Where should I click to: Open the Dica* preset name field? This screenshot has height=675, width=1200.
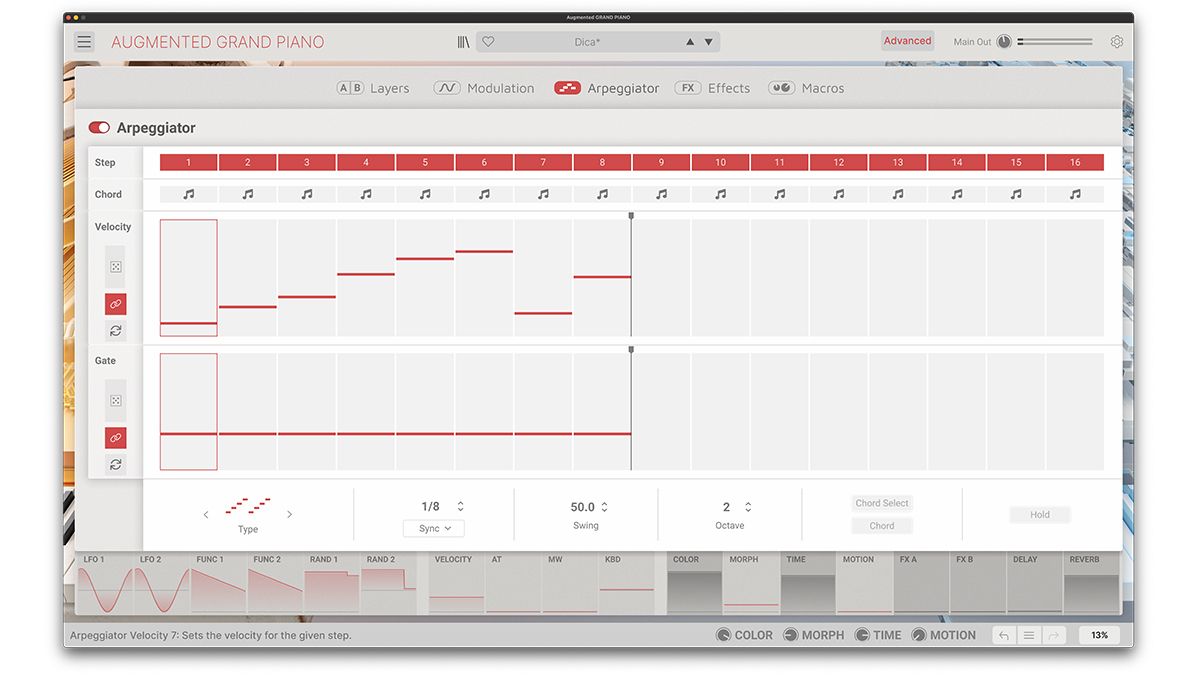[x=585, y=42]
